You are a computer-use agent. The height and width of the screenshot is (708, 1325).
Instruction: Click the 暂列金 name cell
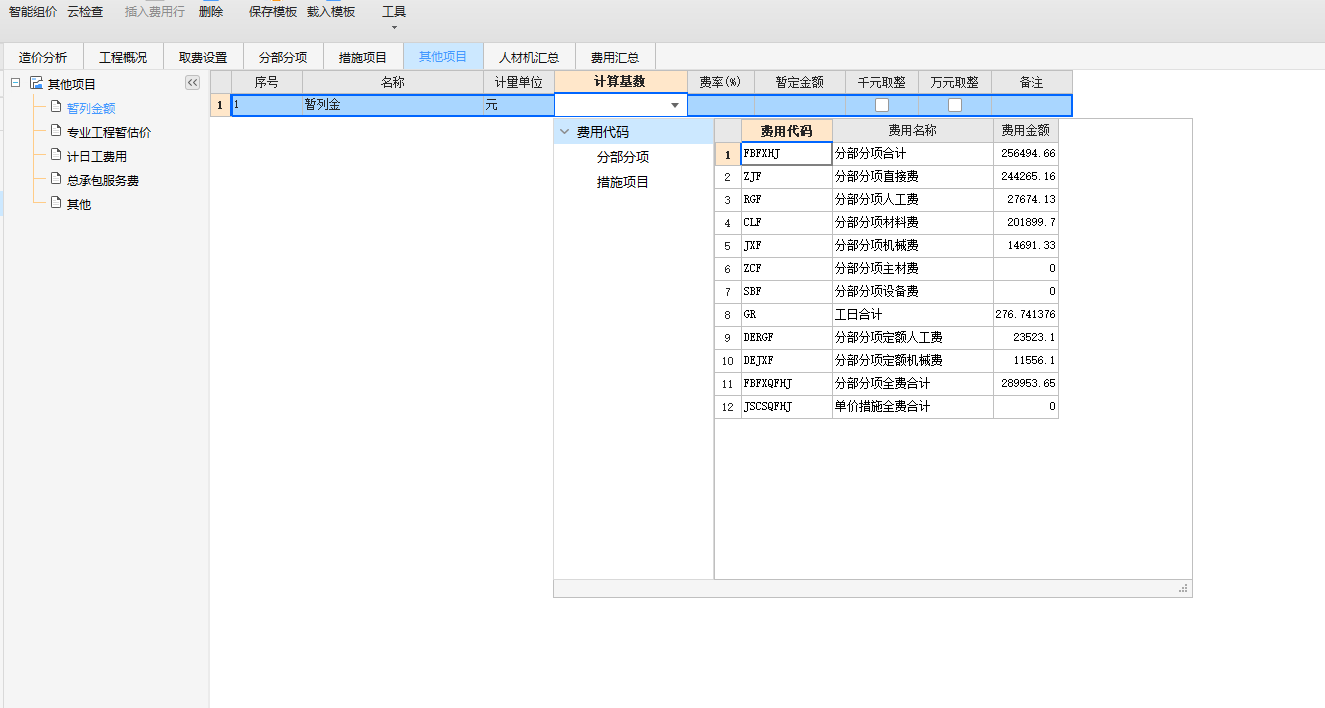[392, 105]
